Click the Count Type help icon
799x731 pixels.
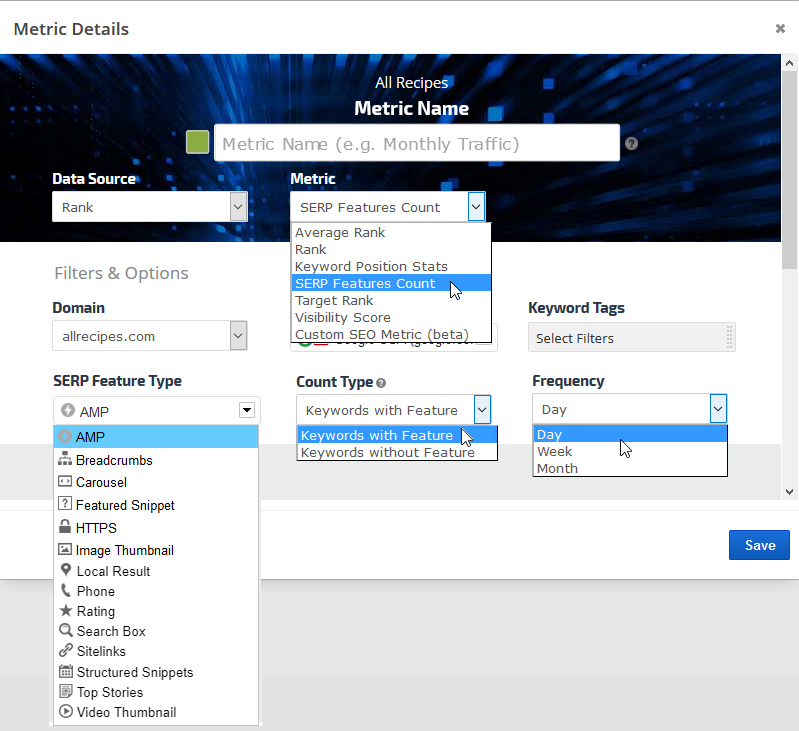381,383
